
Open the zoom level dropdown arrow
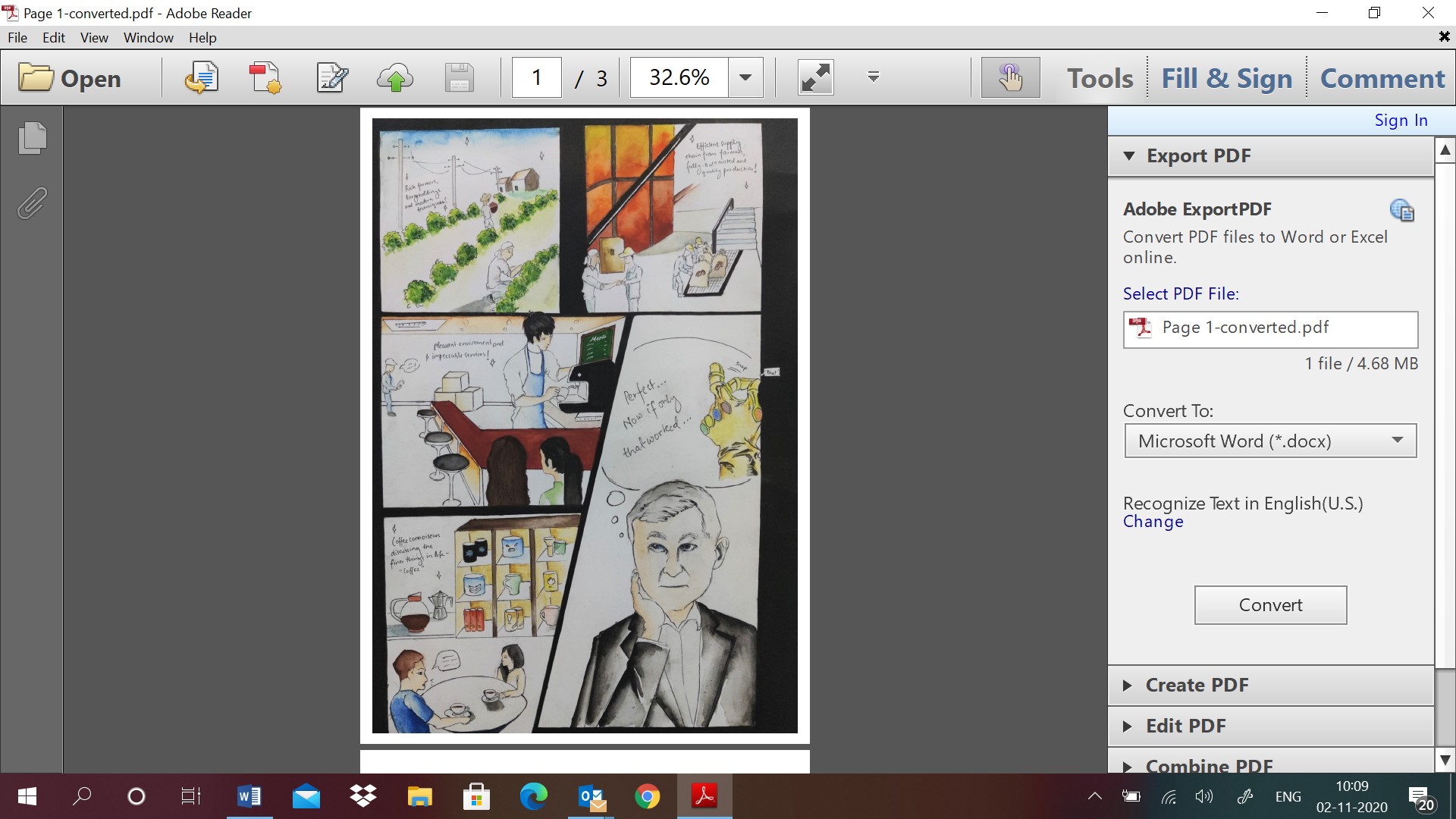click(745, 77)
